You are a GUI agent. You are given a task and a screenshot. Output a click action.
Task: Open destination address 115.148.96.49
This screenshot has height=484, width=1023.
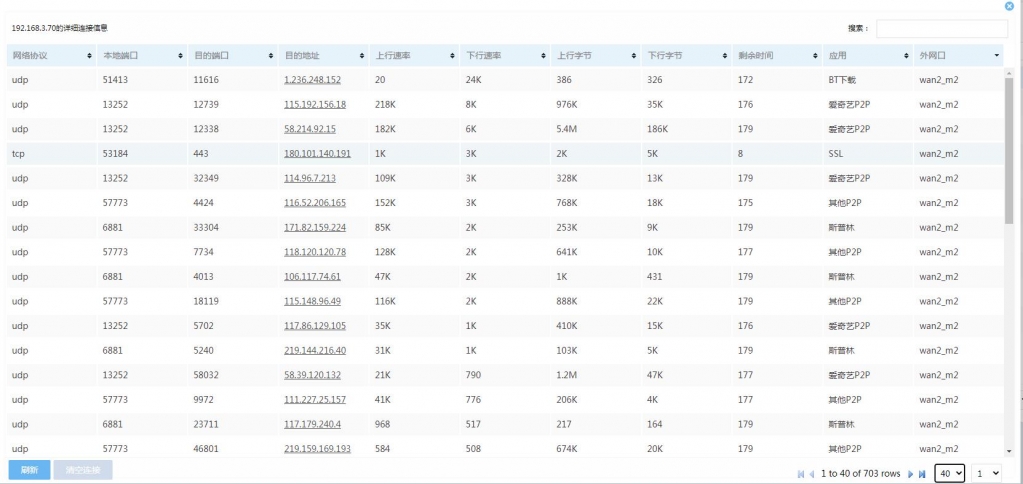313,301
